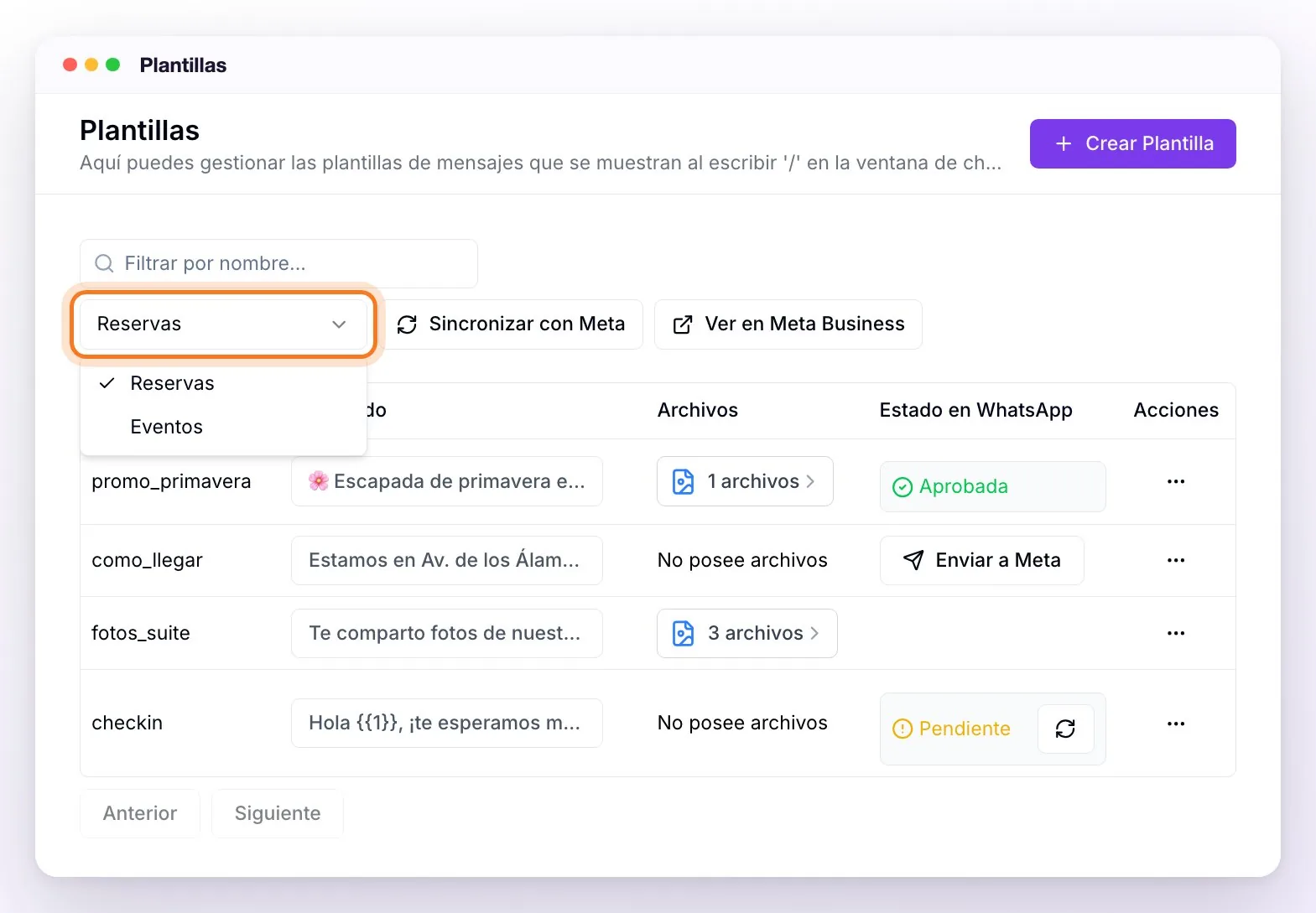
Task: Click the Estado en WhatsApp column header
Action: (x=976, y=410)
